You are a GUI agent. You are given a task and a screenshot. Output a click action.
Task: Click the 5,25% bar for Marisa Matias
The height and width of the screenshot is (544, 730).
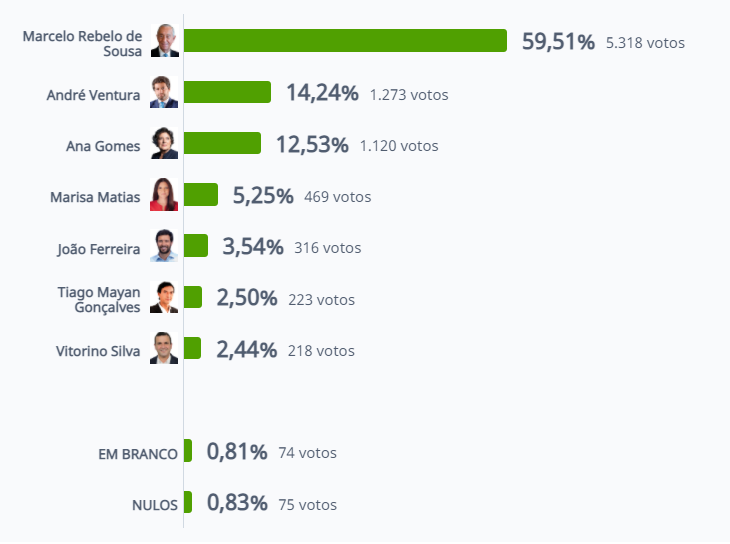click(x=201, y=194)
